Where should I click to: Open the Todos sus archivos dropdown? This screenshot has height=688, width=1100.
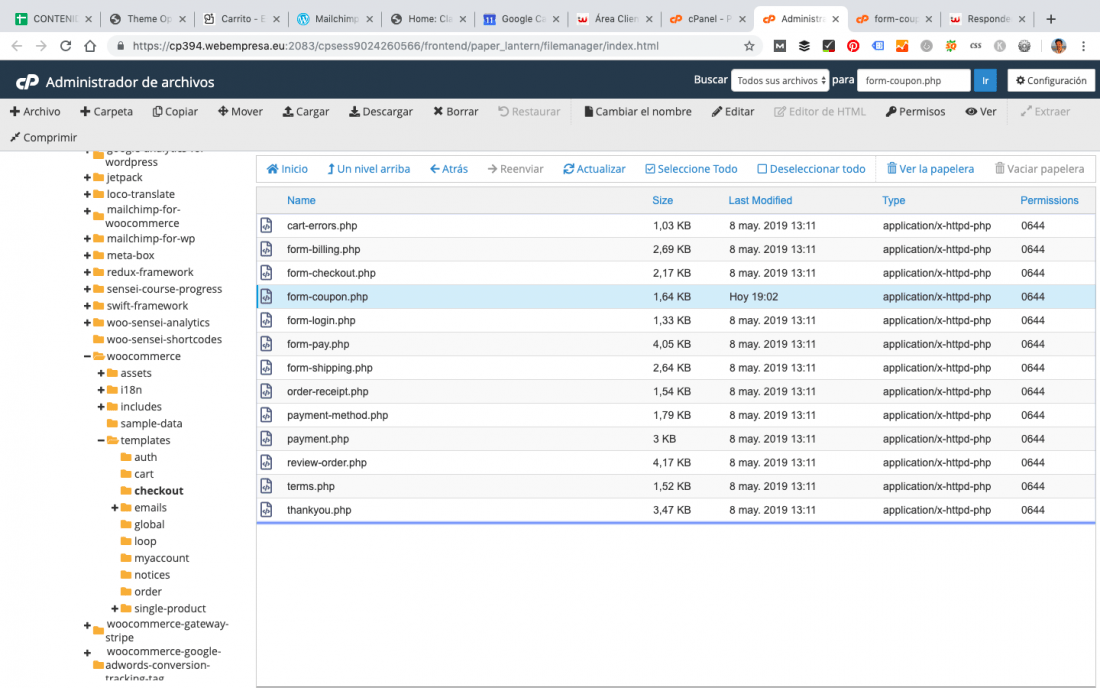pos(780,81)
